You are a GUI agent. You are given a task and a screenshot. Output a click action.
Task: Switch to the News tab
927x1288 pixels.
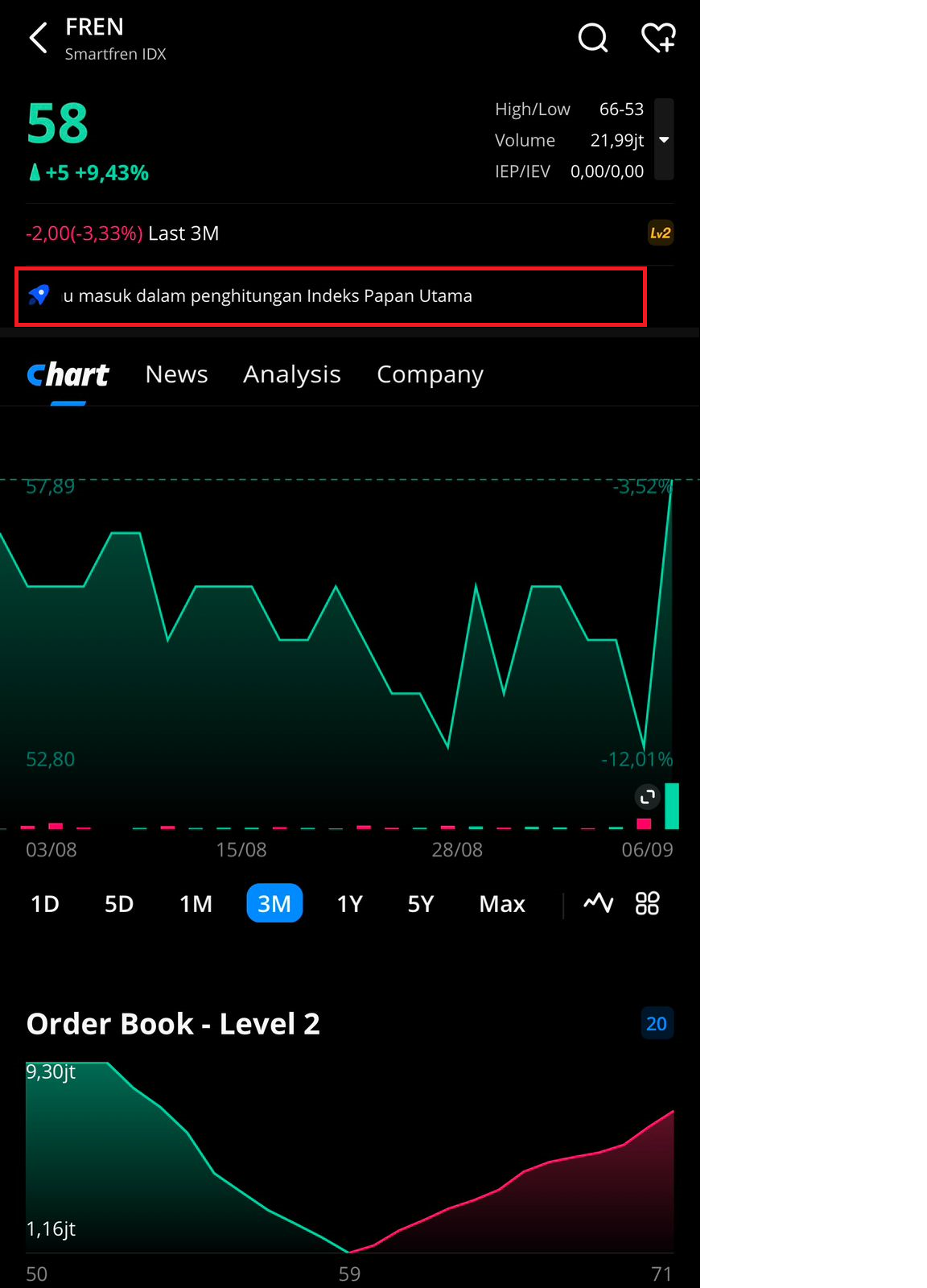[x=177, y=374]
